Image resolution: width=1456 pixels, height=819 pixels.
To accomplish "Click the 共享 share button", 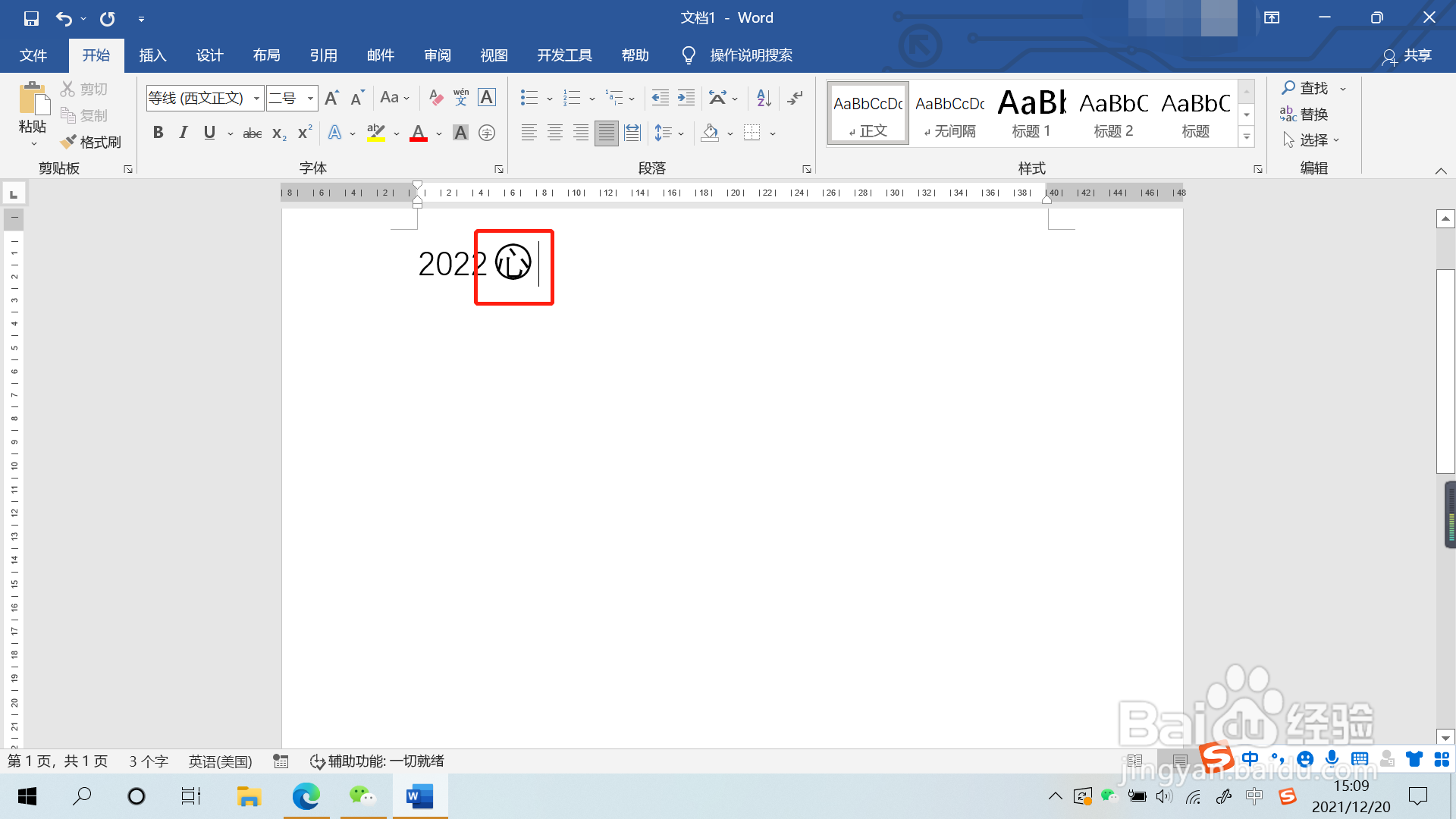I will coord(1407,56).
